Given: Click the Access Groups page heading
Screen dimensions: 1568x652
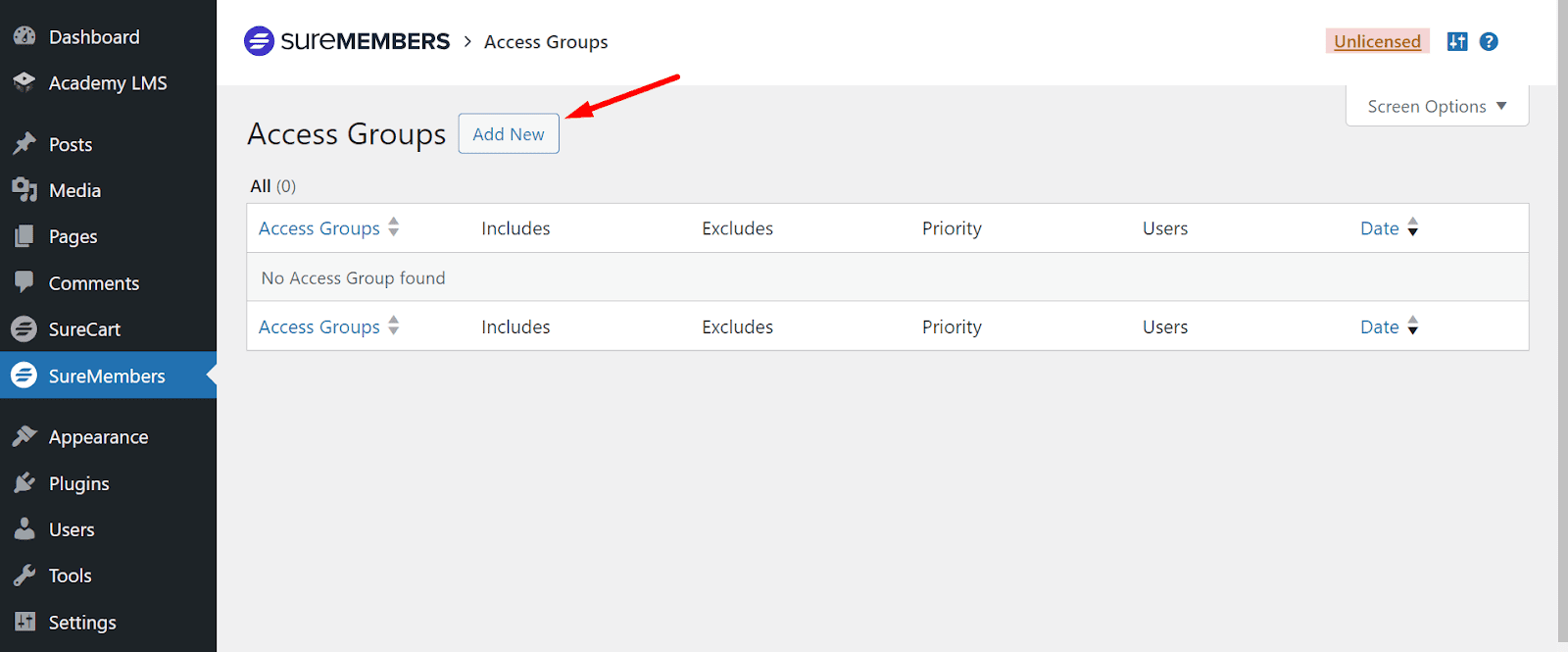Looking at the screenshot, I should point(346,133).
